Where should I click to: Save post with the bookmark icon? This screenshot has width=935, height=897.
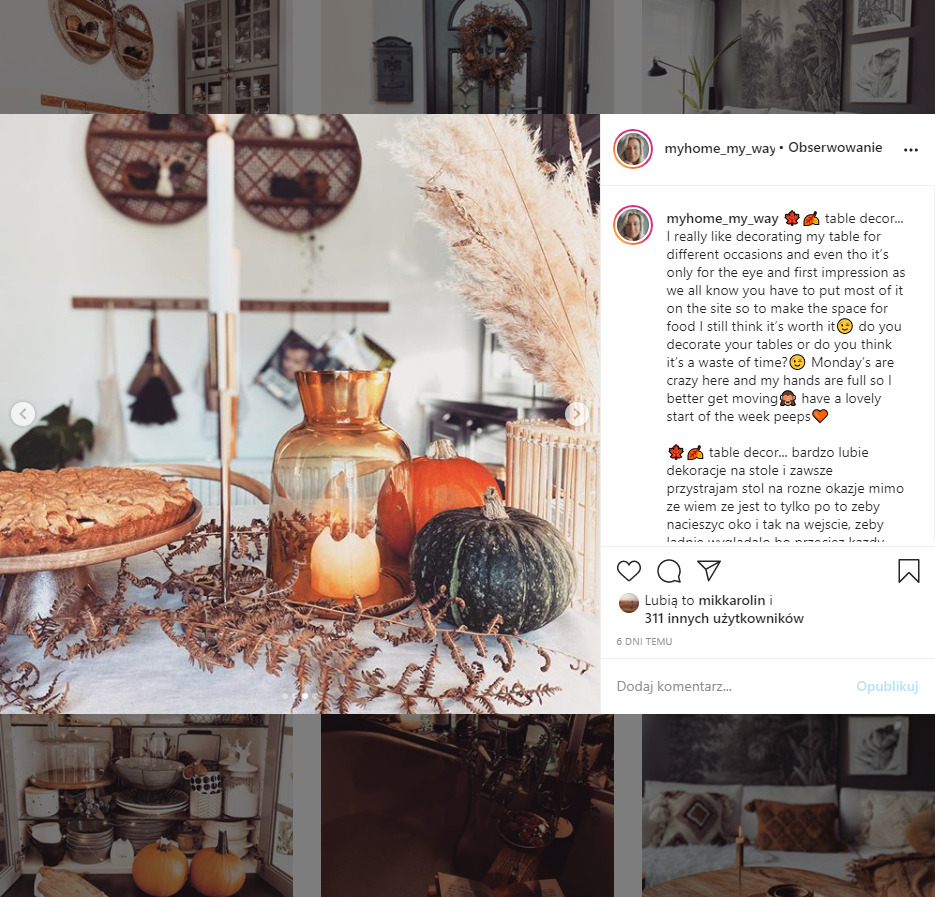[x=909, y=571]
